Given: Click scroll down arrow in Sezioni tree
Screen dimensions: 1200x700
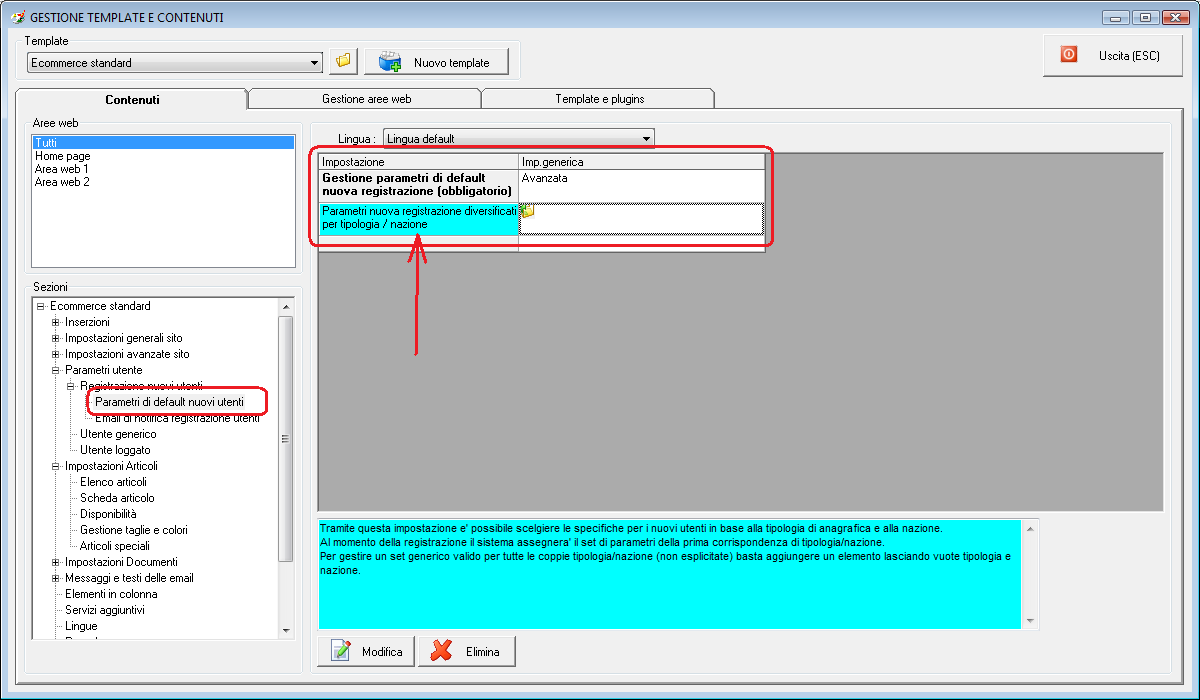Looking at the screenshot, I should click(x=286, y=630).
